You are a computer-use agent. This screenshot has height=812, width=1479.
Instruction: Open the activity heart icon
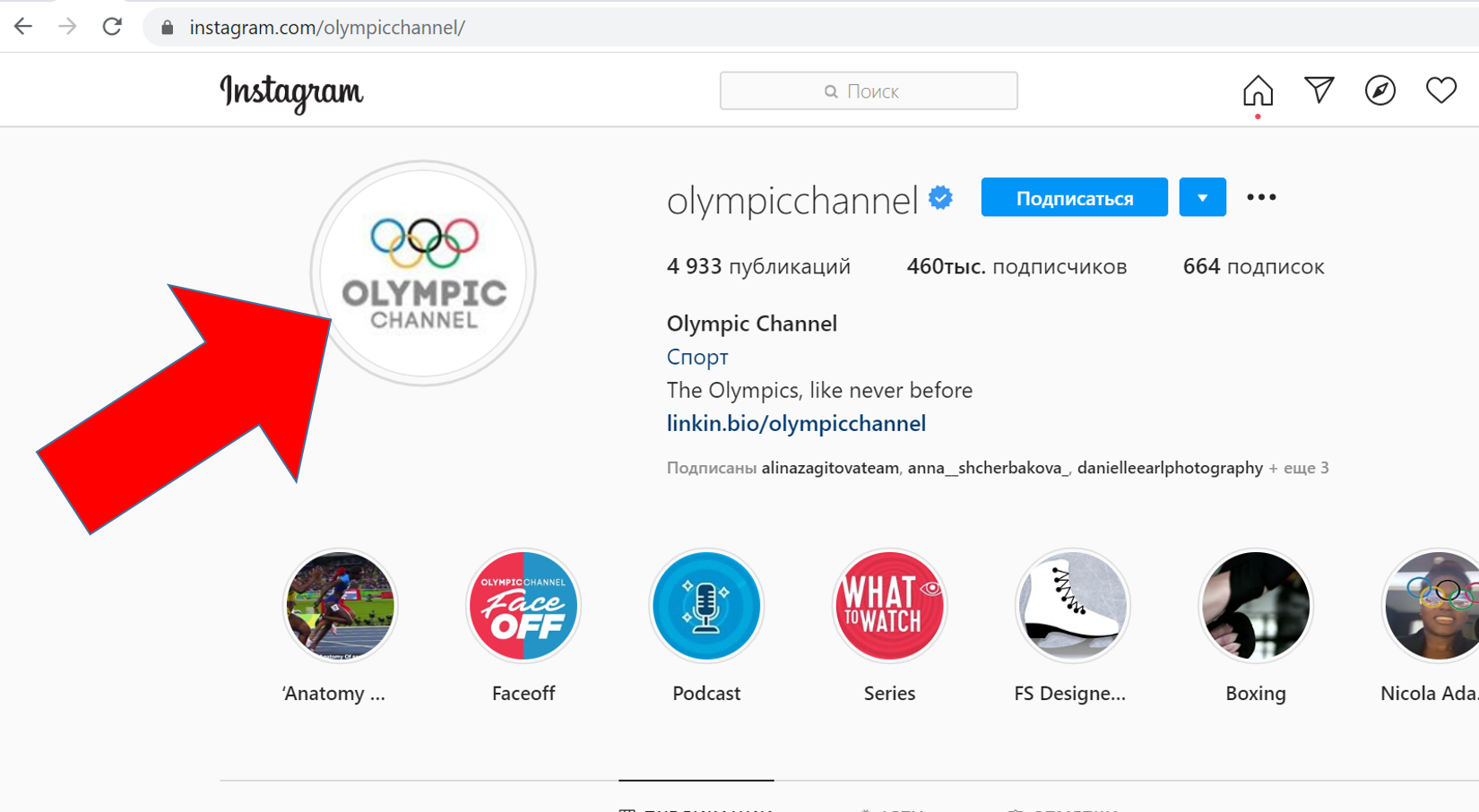tap(1441, 91)
